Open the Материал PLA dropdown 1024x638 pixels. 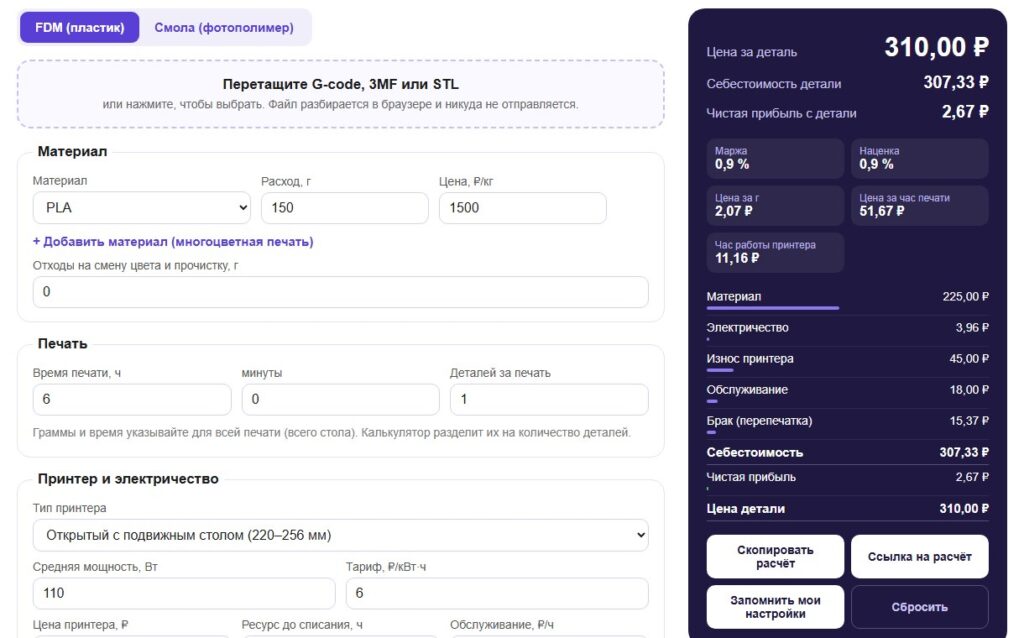tap(142, 208)
